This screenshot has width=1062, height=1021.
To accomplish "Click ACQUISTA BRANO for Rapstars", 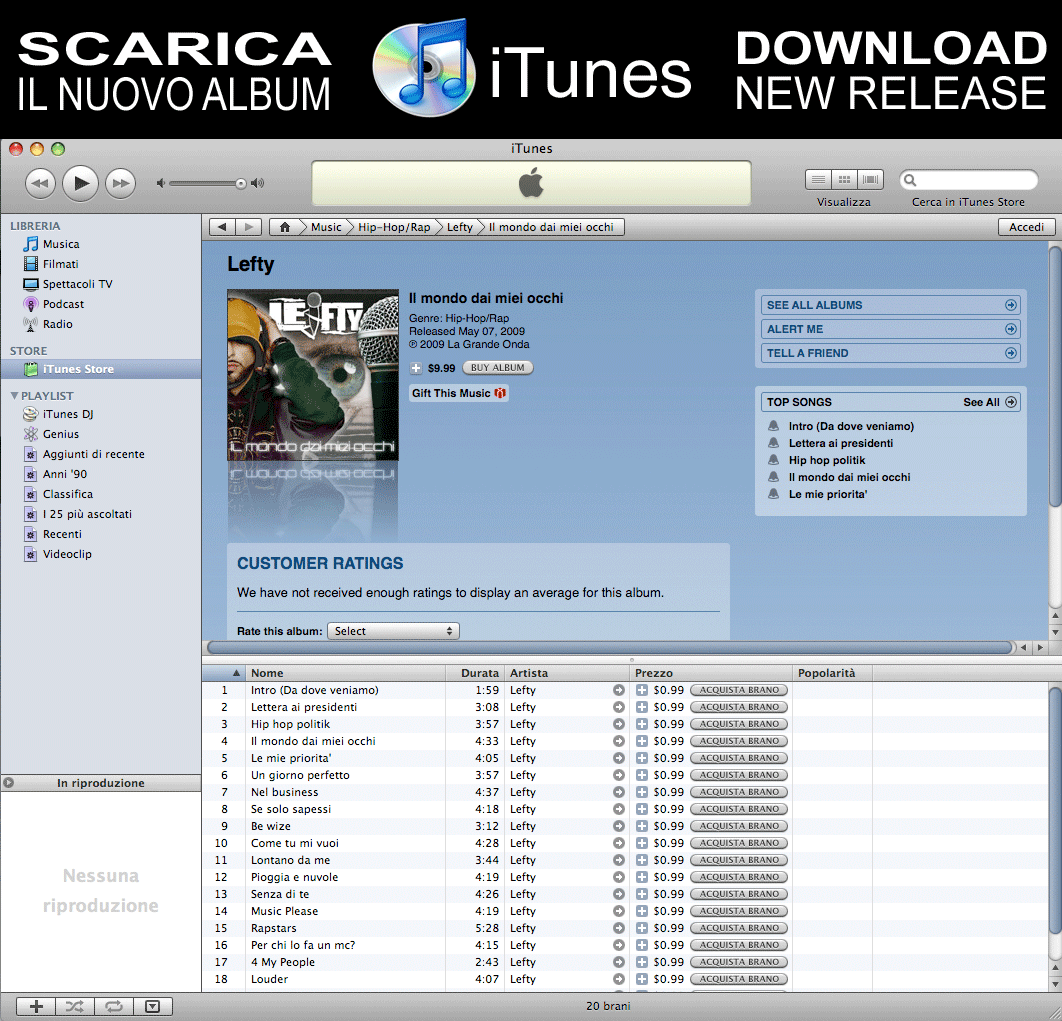I will (739, 928).
